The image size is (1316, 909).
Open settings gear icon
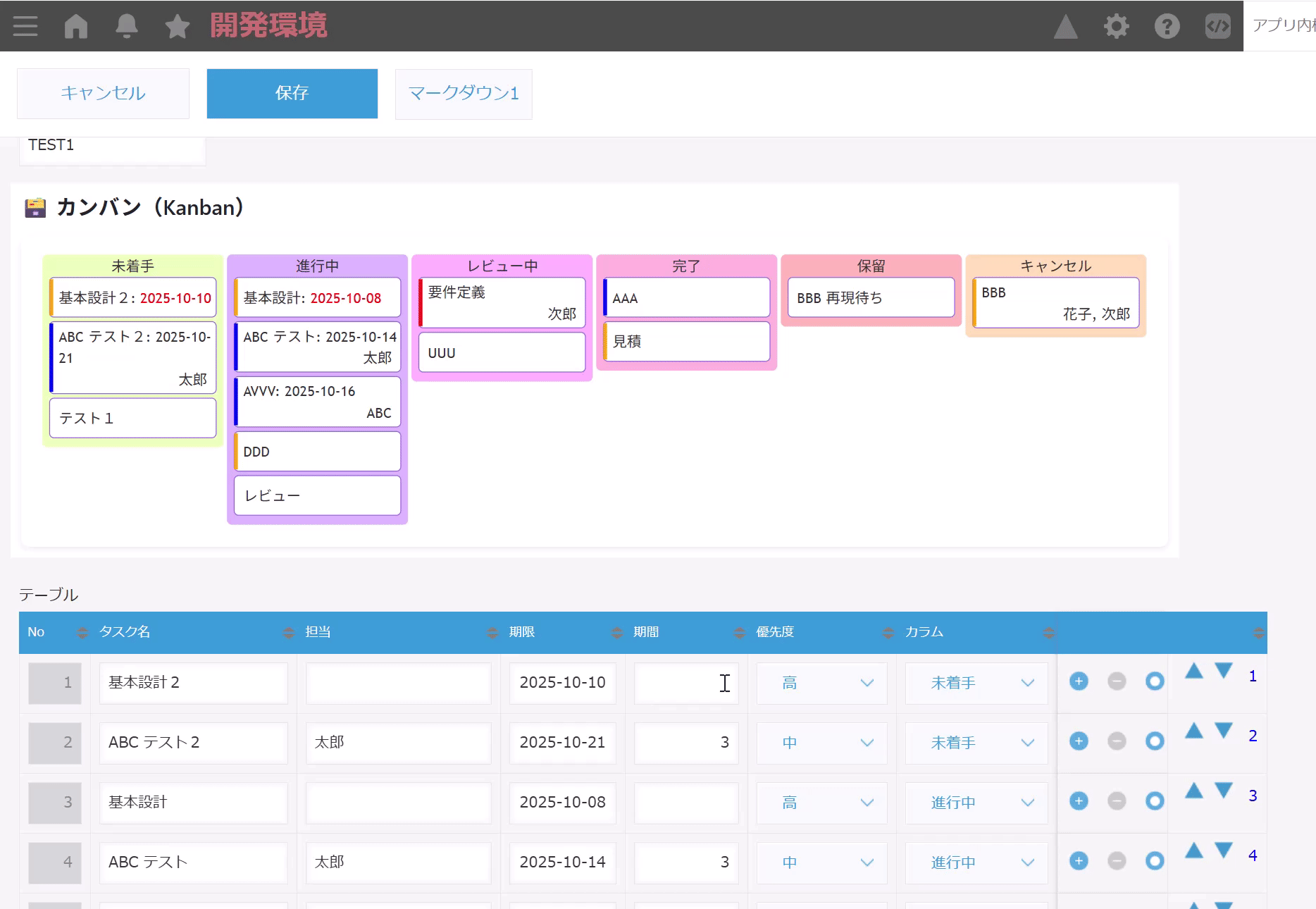coord(1117,27)
